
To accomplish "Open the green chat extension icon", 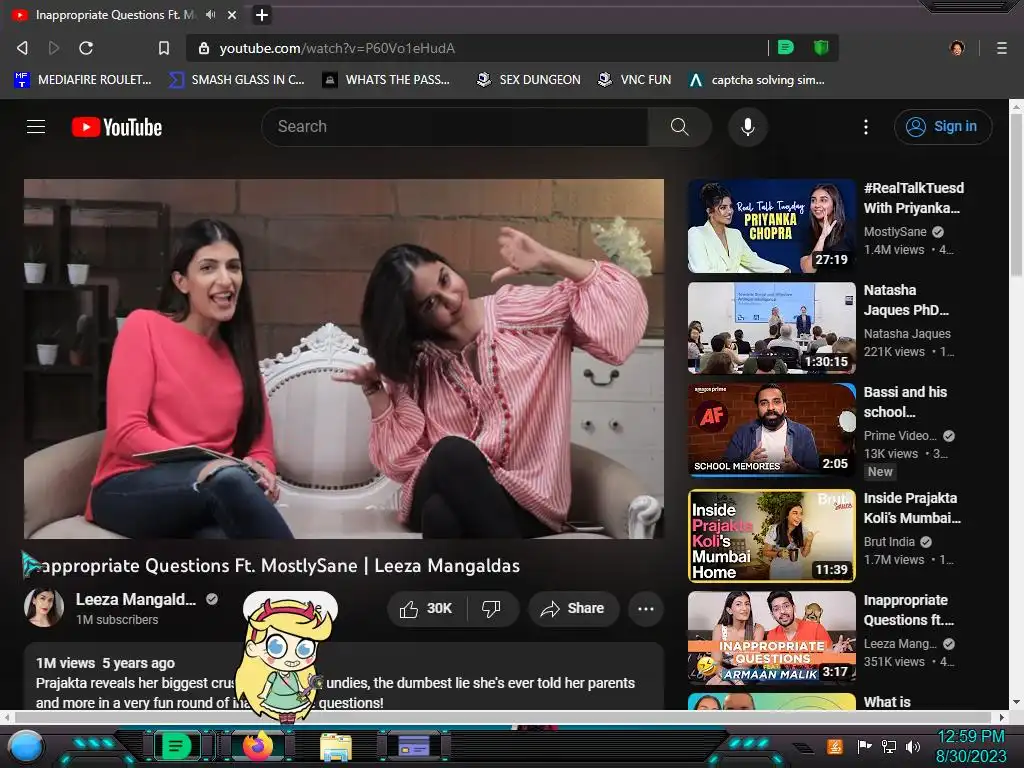I will coord(786,47).
